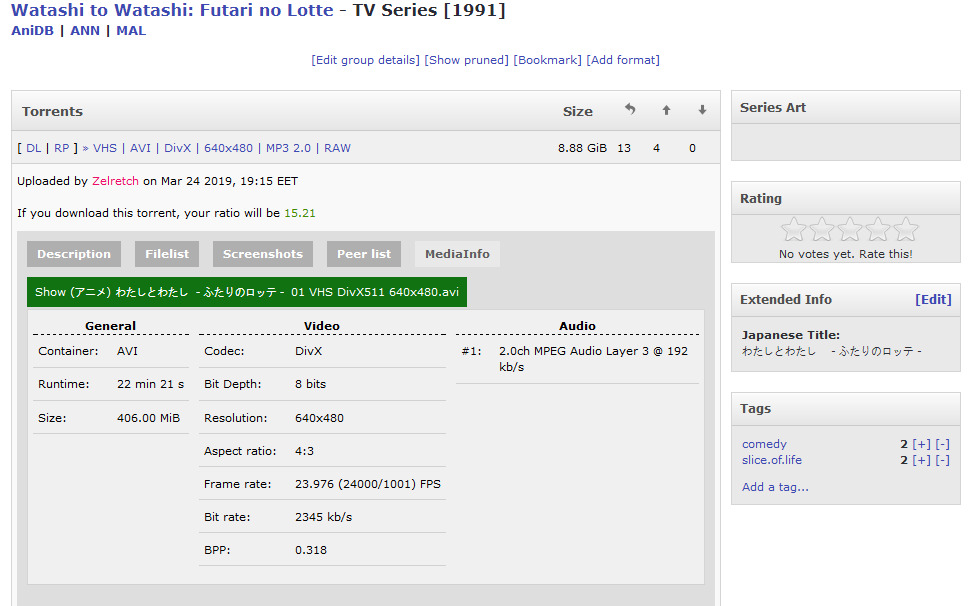Screen dimensions: 979x606
Task: Rate three stars in the Rating box
Action: 850,230
